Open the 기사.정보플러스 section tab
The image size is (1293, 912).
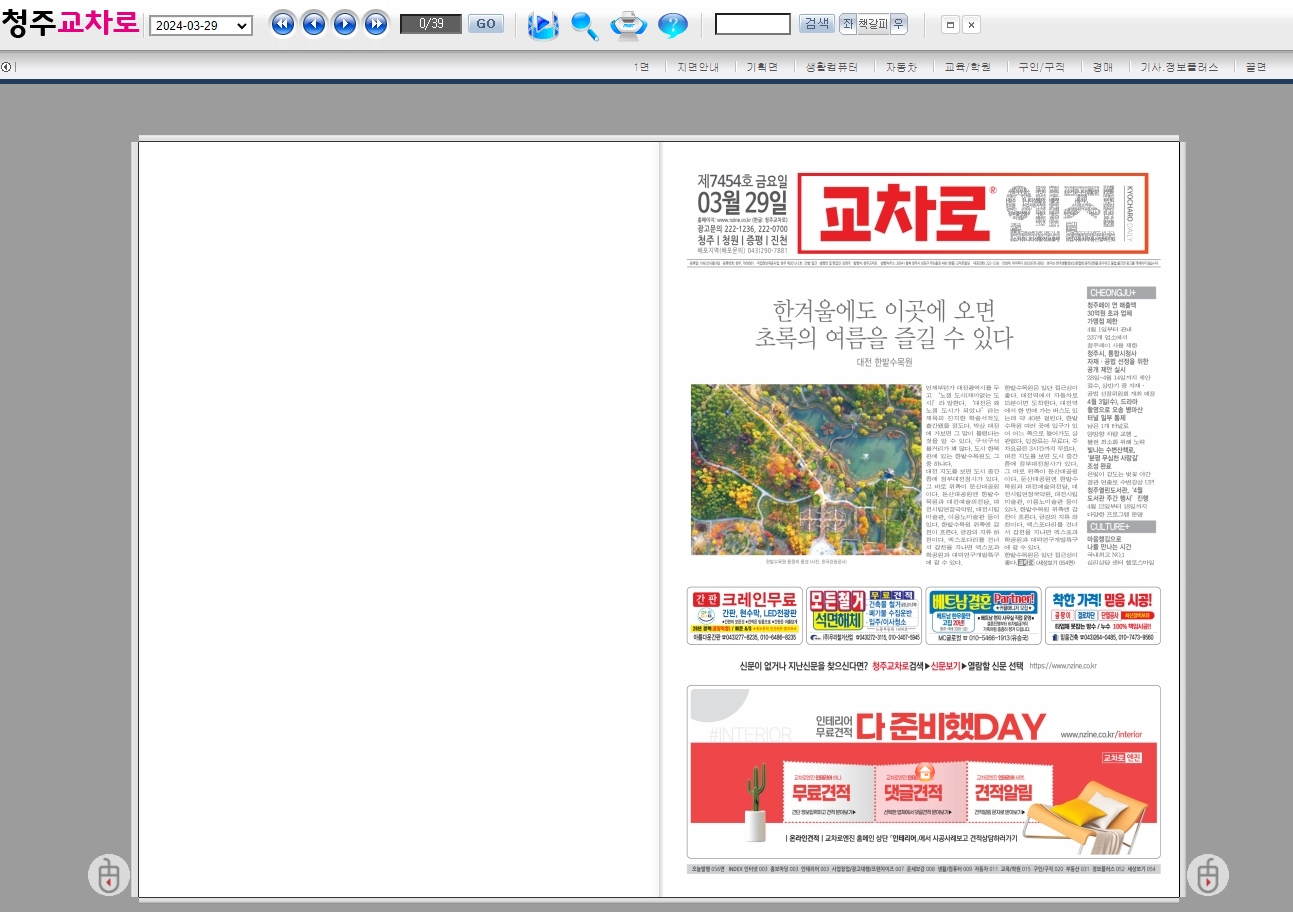point(1179,67)
